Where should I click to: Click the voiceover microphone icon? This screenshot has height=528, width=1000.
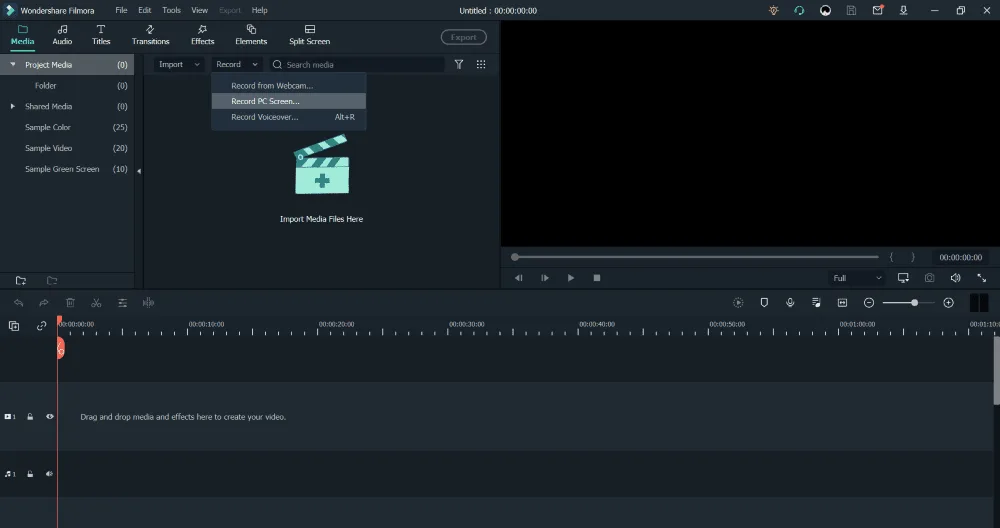coord(790,303)
